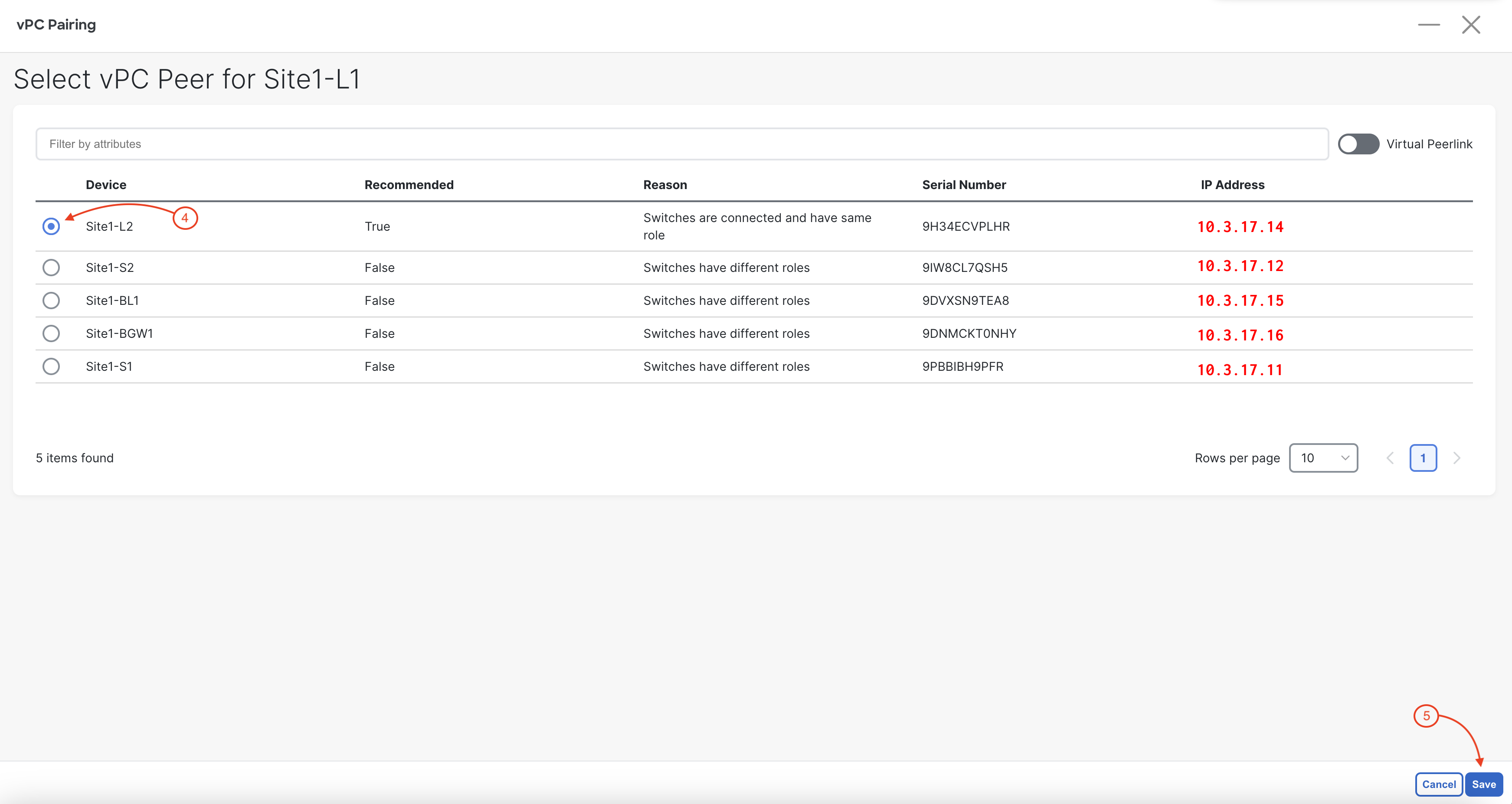Go to next page arrow
Viewport: 1512px width, 804px height.
[1456, 458]
